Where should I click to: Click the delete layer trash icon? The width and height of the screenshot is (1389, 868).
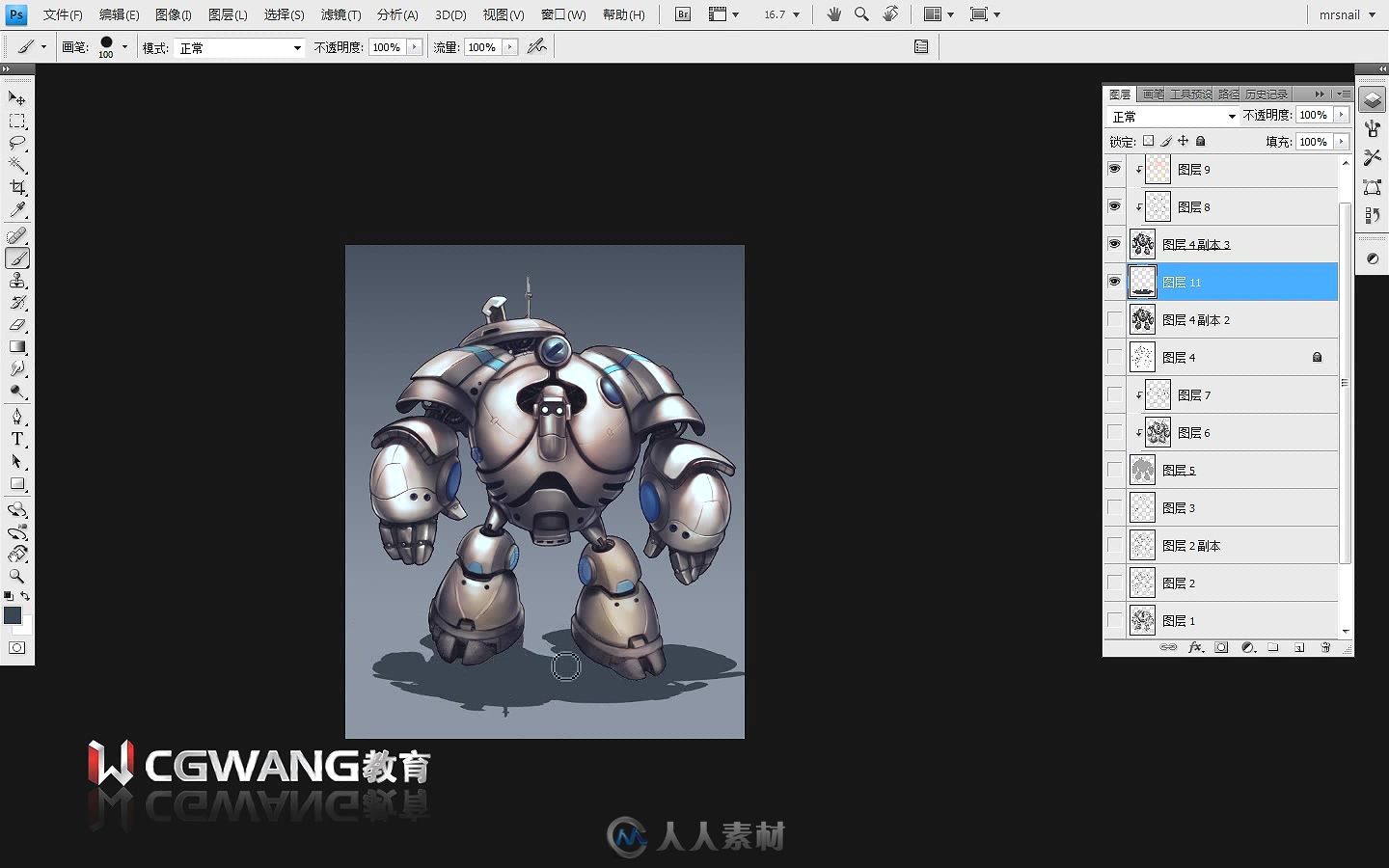[1325, 647]
